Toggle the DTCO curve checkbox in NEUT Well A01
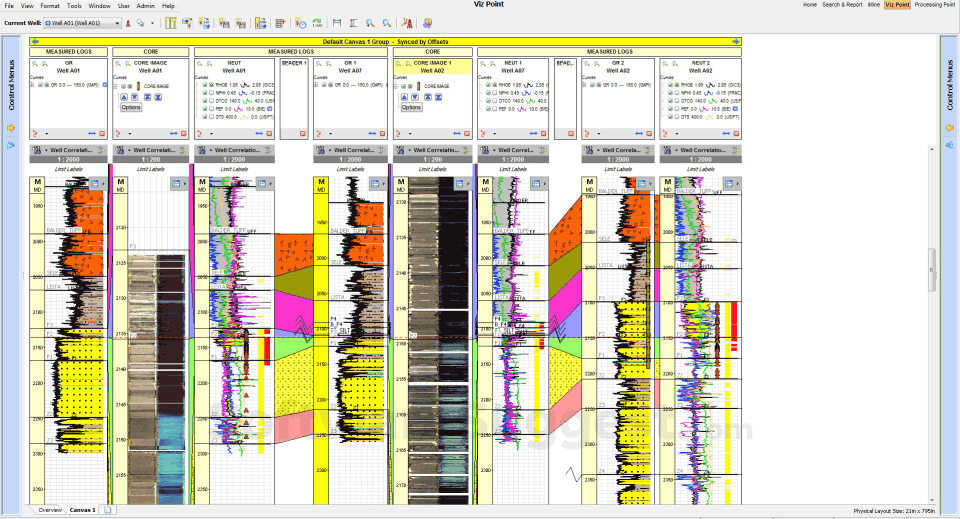Screen dimensions: 960x519 [x=207, y=101]
